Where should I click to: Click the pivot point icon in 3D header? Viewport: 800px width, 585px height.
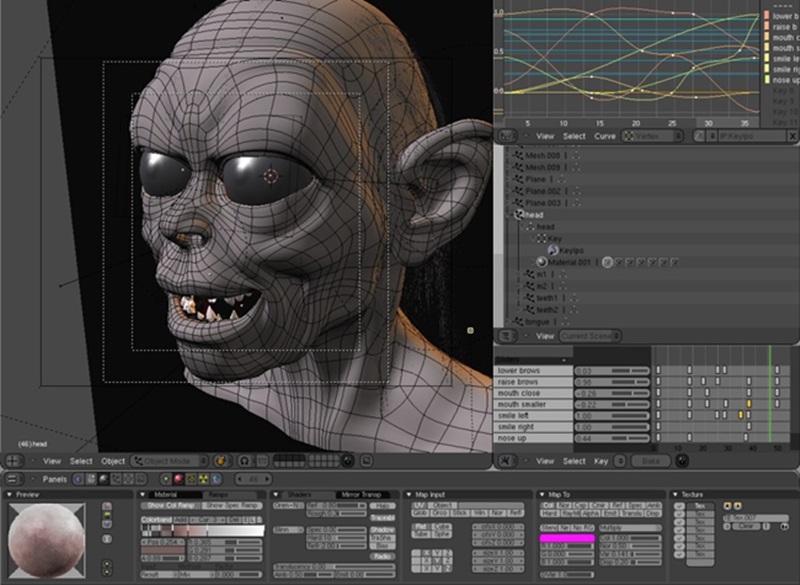tap(221, 461)
